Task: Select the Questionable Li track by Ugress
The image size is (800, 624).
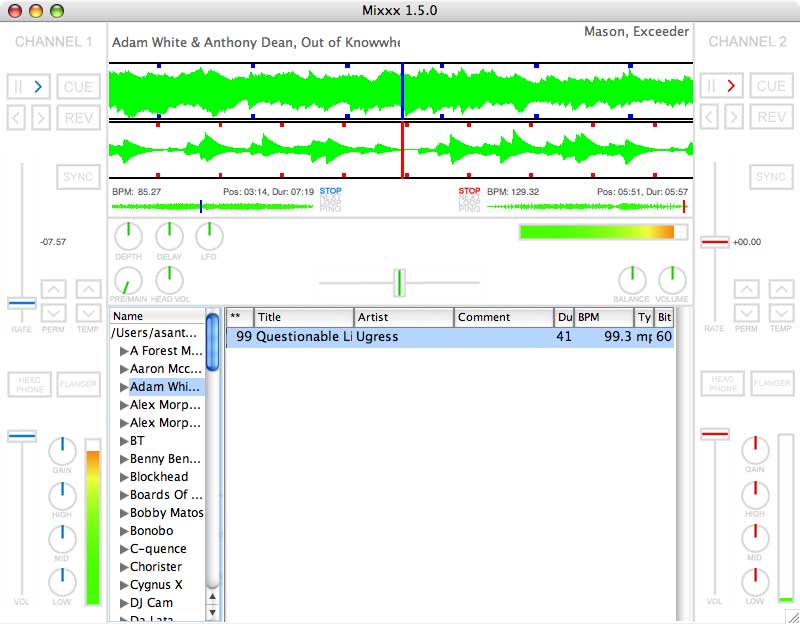Action: tap(450, 337)
